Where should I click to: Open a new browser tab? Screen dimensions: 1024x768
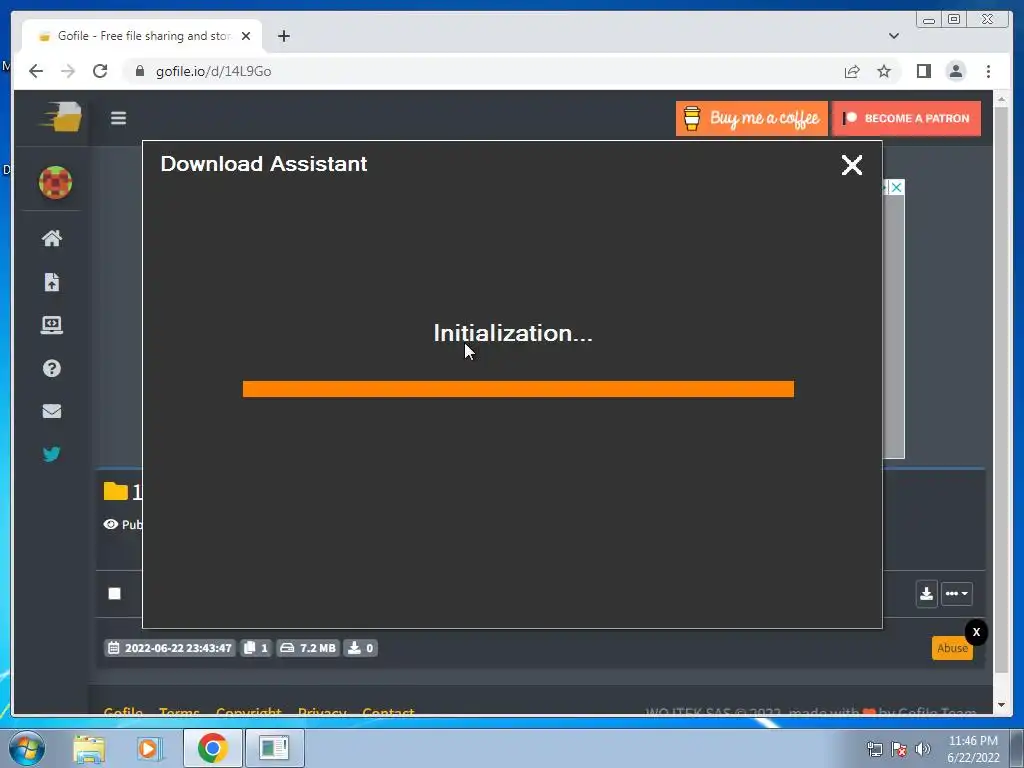[x=283, y=36]
